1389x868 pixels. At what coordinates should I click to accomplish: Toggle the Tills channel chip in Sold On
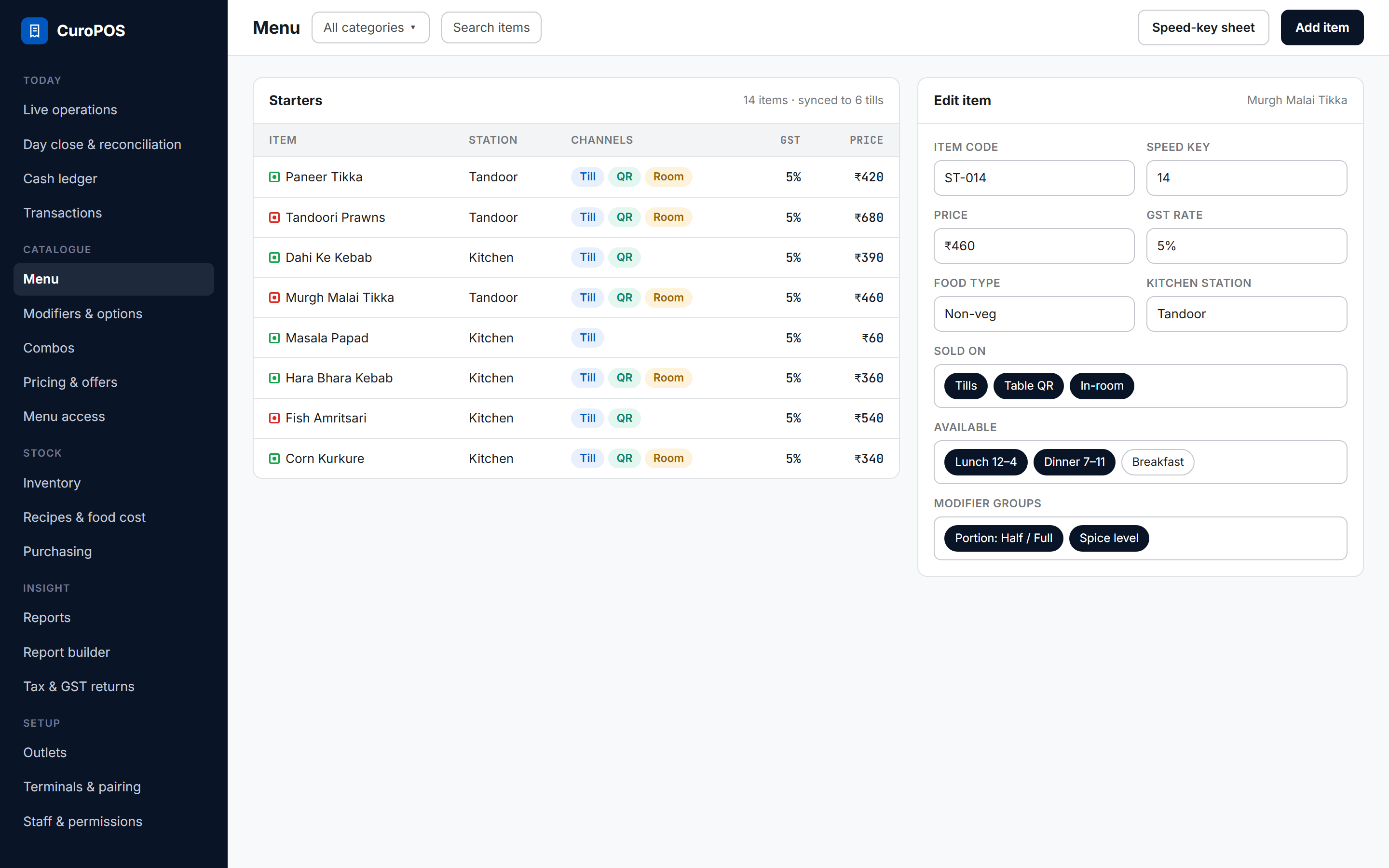tap(966, 386)
